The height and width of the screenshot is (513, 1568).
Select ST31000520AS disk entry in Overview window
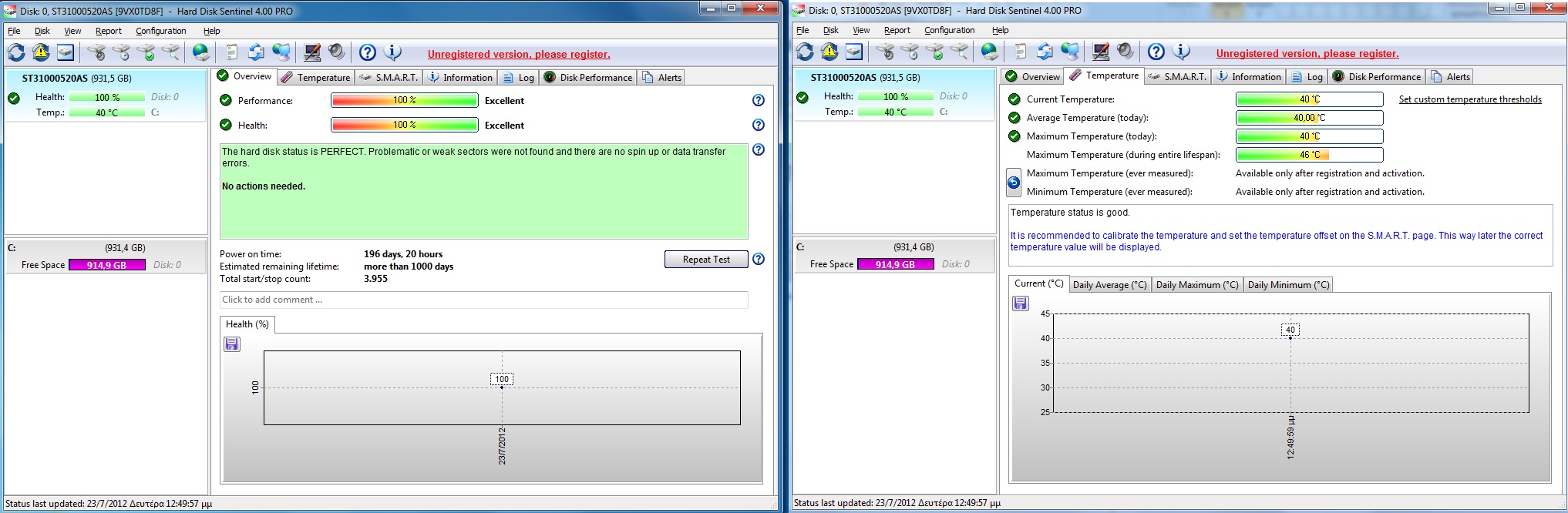106,96
